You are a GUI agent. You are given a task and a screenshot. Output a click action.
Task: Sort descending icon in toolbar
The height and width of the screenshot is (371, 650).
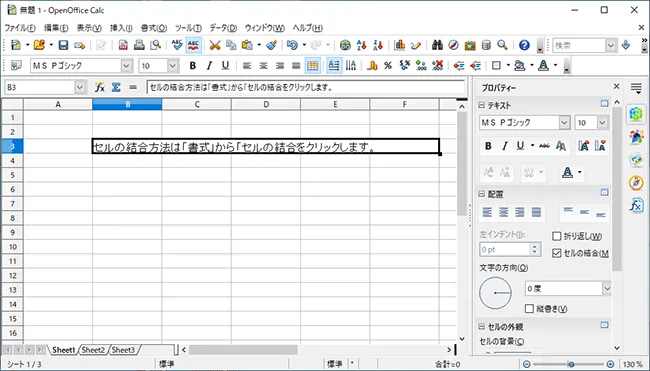378,45
